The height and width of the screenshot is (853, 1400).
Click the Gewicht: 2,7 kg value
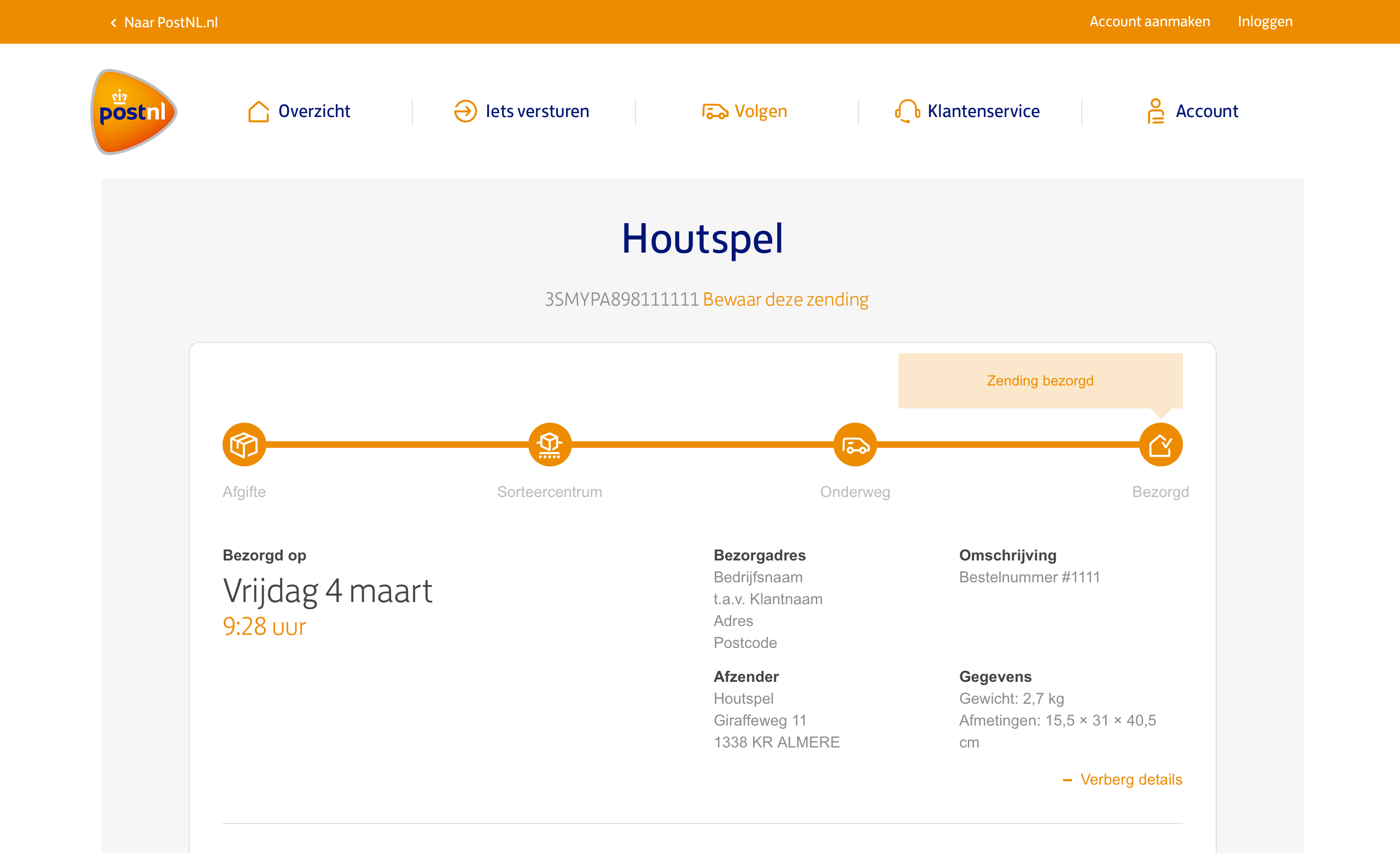click(x=1011, y=698)
